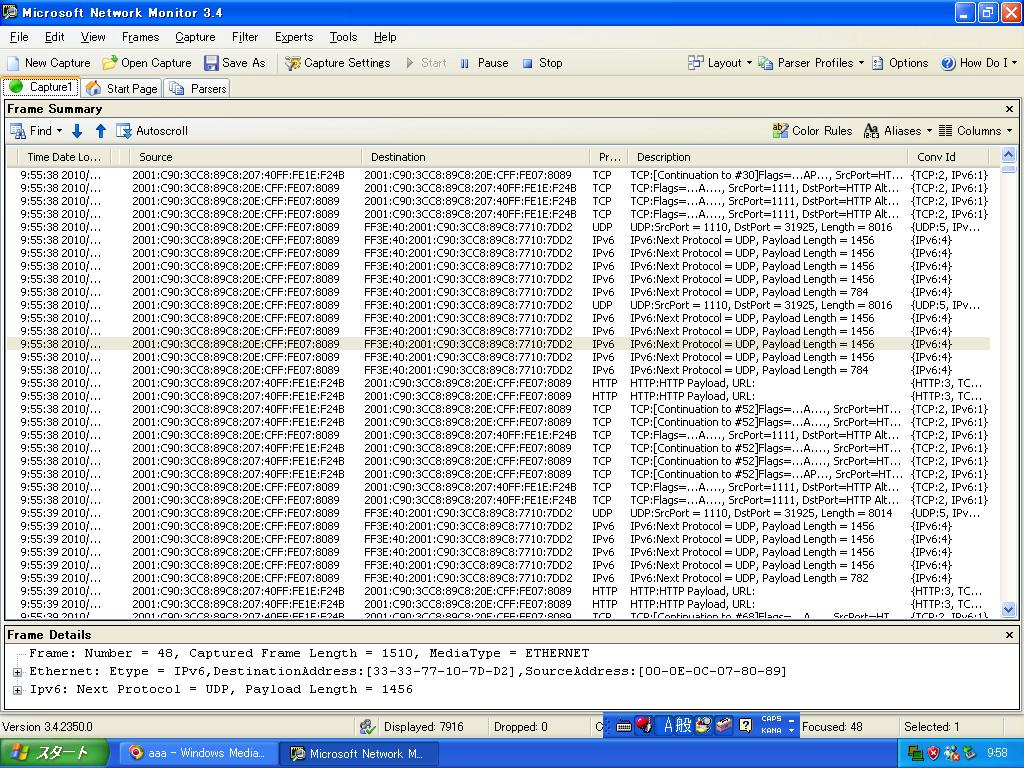1024x768 pixels.
Task: Open Color Rules
Action: click(x=812, y=131)
